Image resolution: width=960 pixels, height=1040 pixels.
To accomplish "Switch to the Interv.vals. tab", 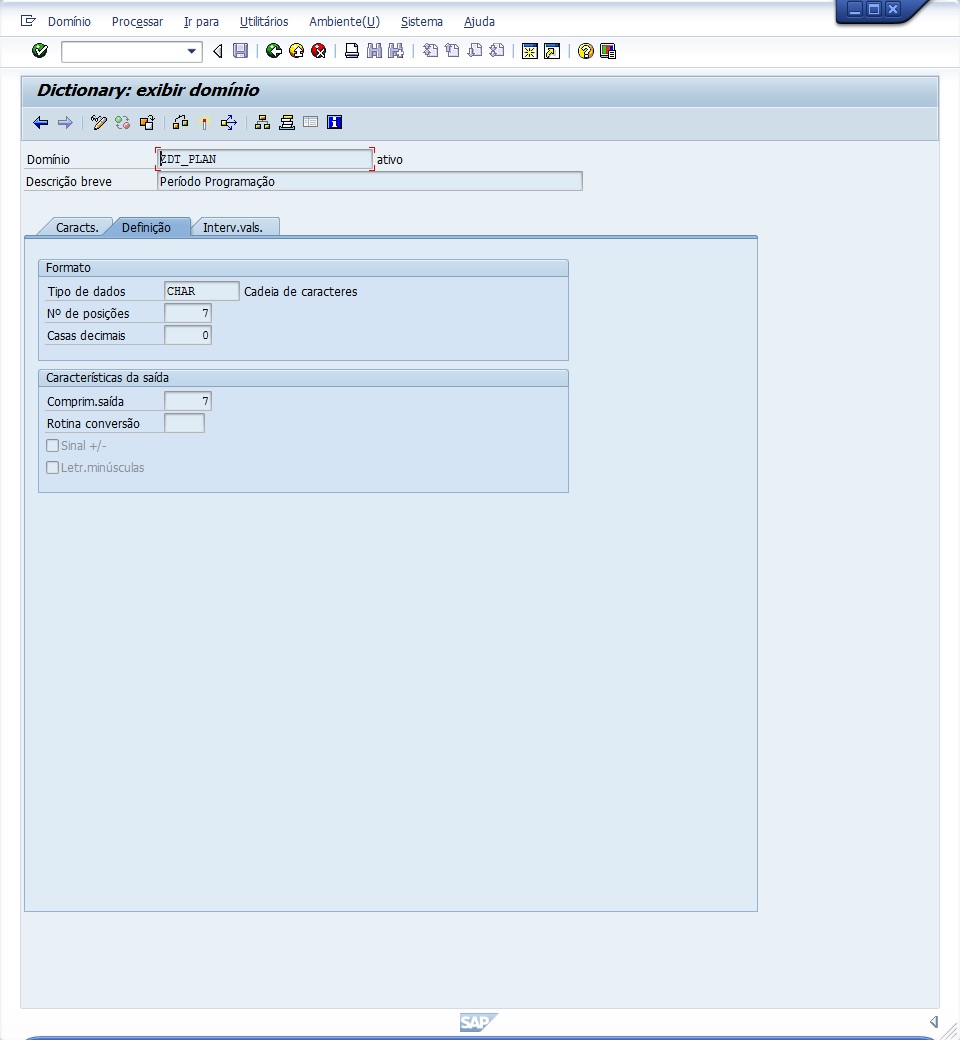I will coord(233,228).
